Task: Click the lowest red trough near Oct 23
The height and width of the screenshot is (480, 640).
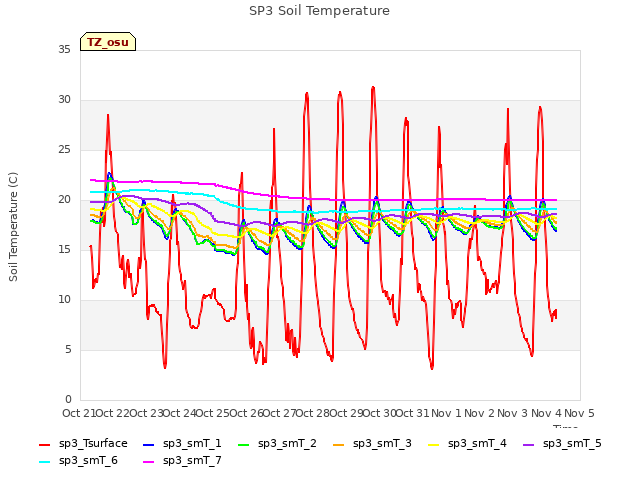Action: pos(165,367)
